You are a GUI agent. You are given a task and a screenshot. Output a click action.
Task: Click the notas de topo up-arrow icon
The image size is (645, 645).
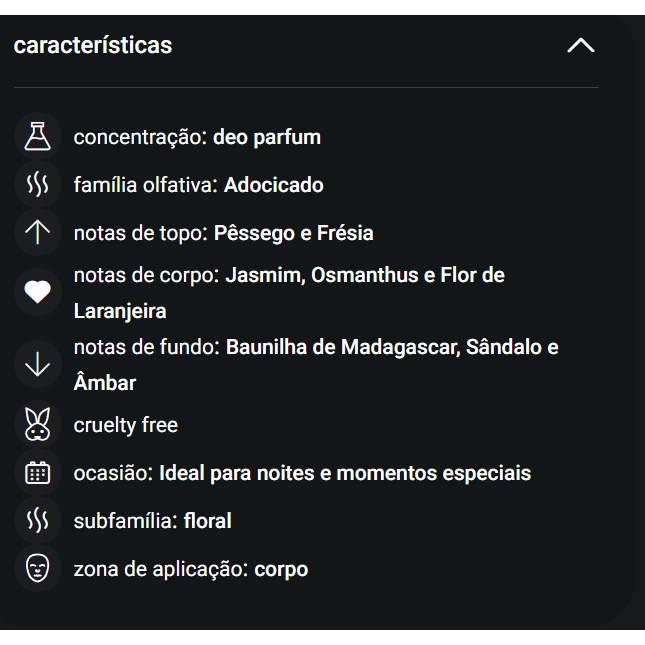[x=37, y=233]
